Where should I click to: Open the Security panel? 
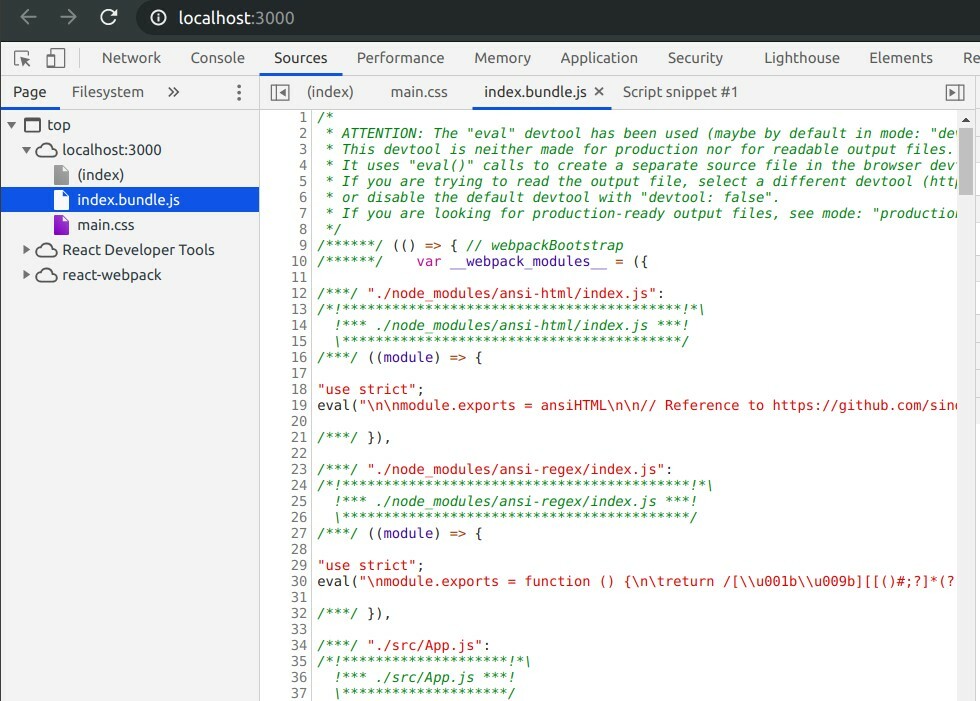695,58
